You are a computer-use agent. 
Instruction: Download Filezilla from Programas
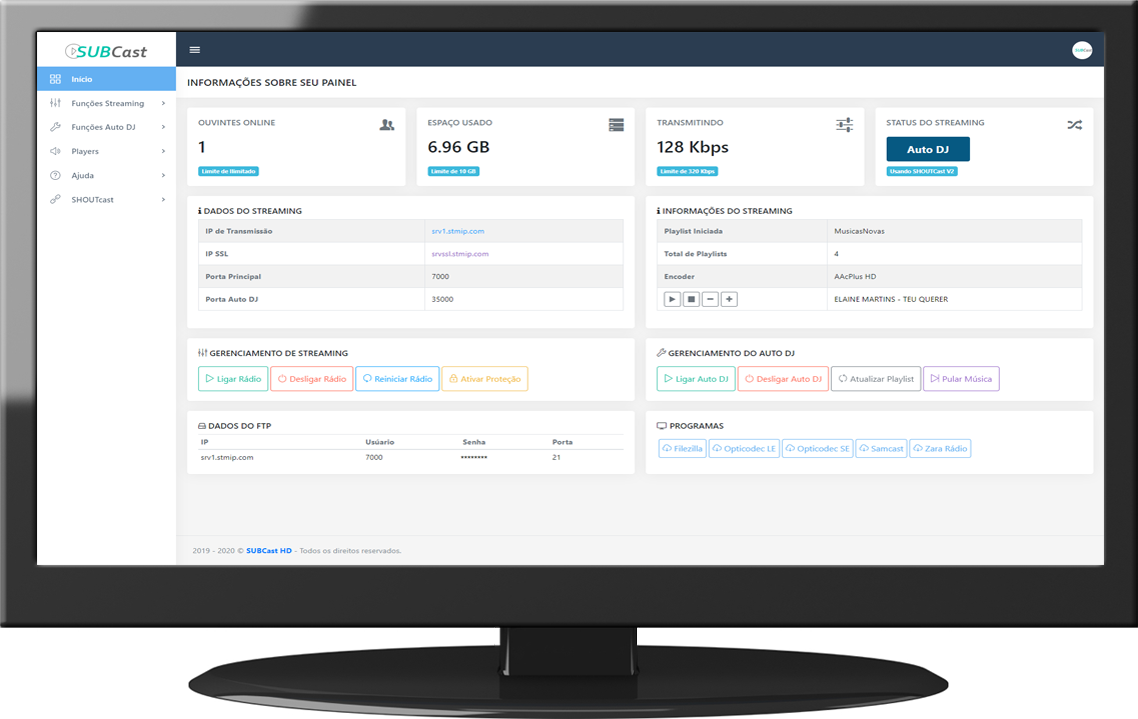682,448
